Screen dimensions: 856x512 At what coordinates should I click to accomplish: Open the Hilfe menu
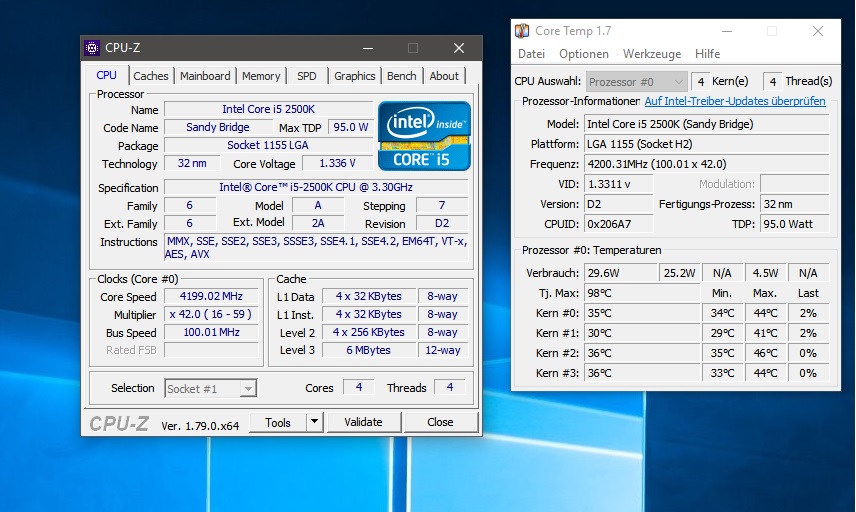click(708, 54)
